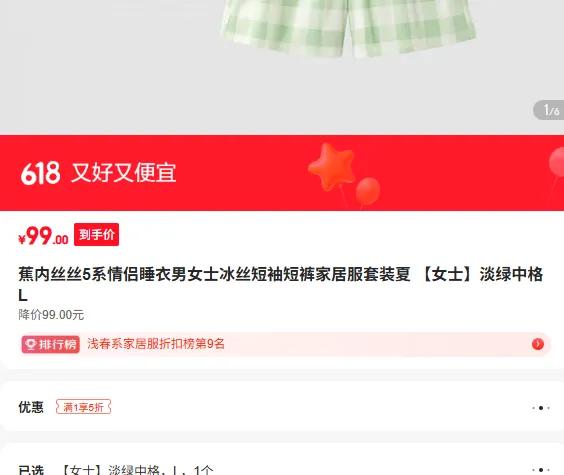Click the red star balloon decoration
564x475 pixels.
click(x=332, y=166)
